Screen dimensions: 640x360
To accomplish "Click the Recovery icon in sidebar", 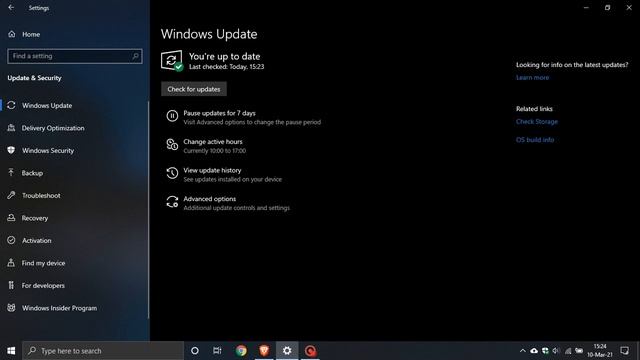I will click(x=11, y=218).
